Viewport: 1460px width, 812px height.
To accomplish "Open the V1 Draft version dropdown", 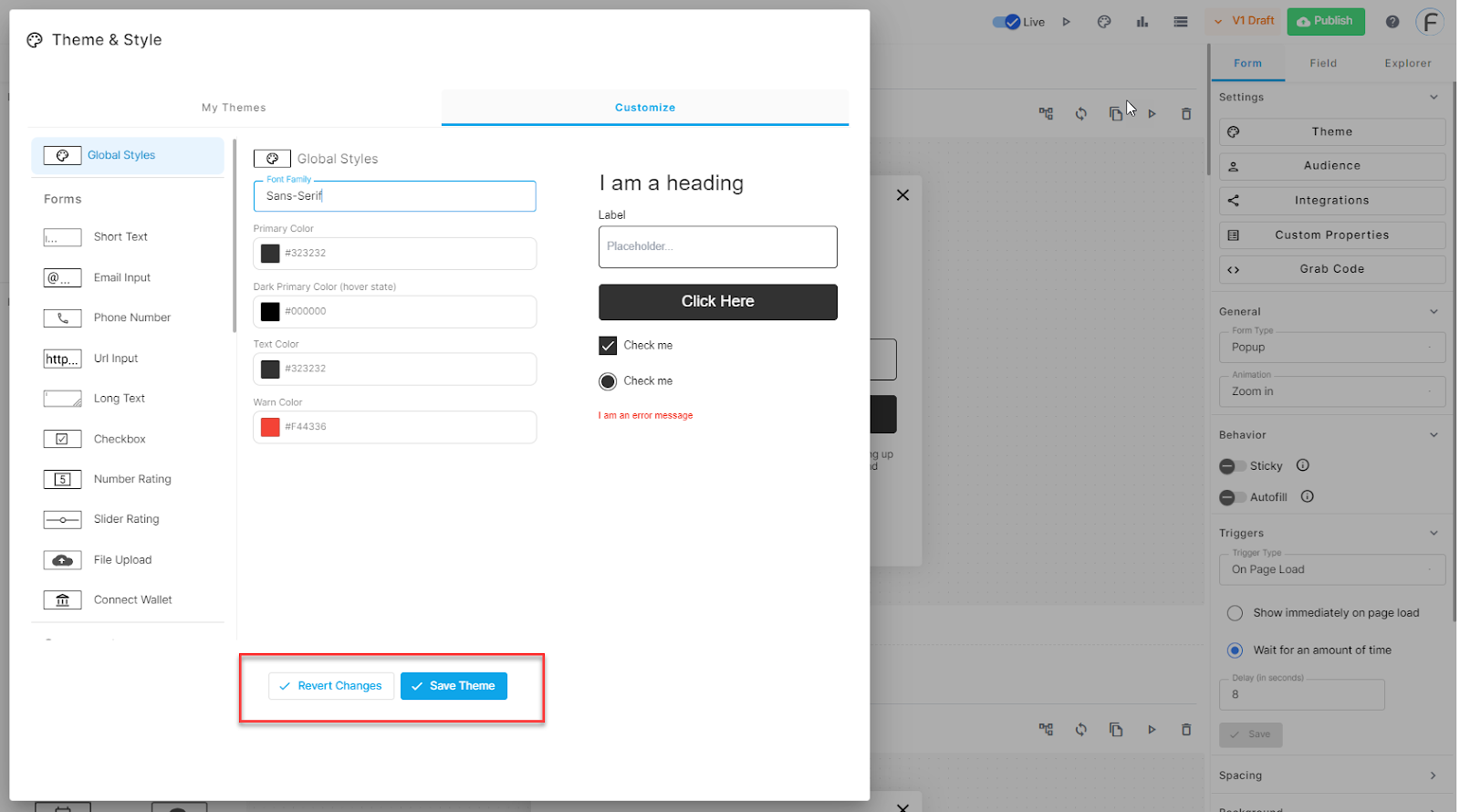I will click(x=1245, y=21).
